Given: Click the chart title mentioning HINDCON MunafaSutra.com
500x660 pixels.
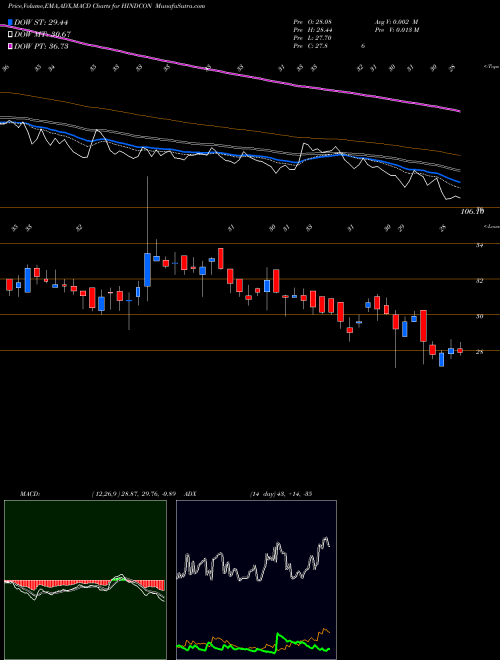Looking at the screenshot, I should click(106, 7).
